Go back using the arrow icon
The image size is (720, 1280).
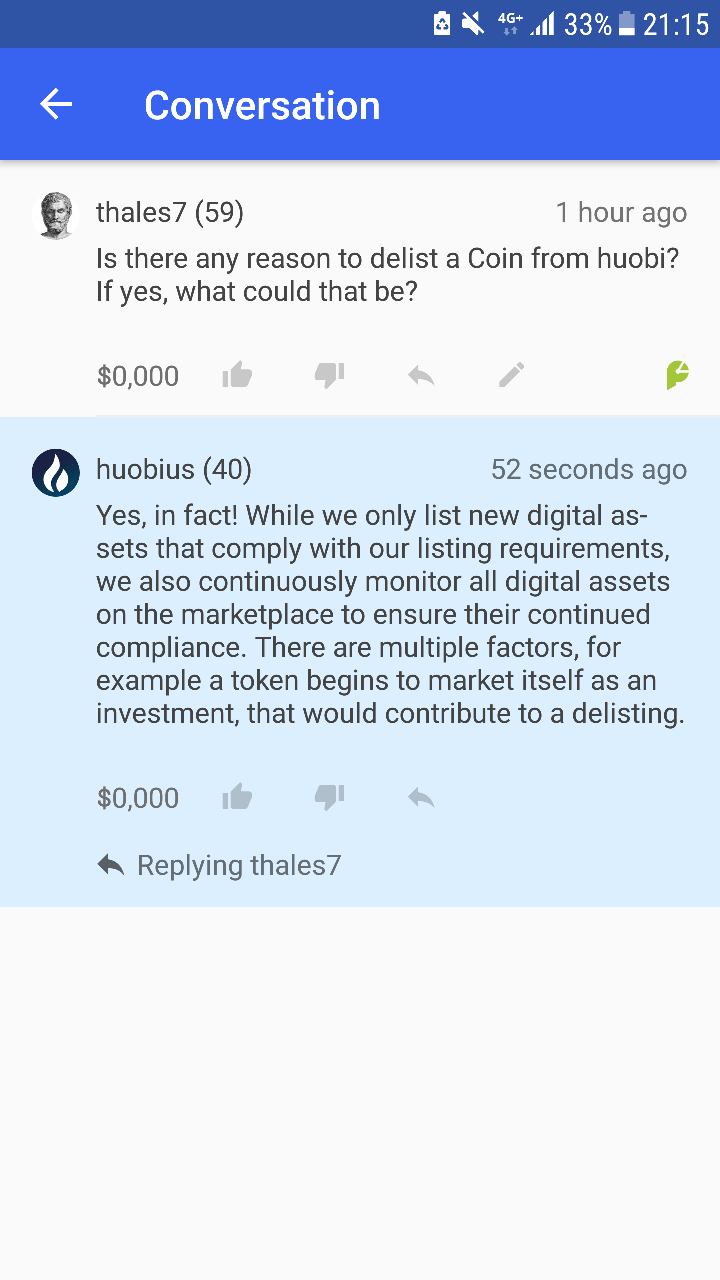[x=56, y=104]
